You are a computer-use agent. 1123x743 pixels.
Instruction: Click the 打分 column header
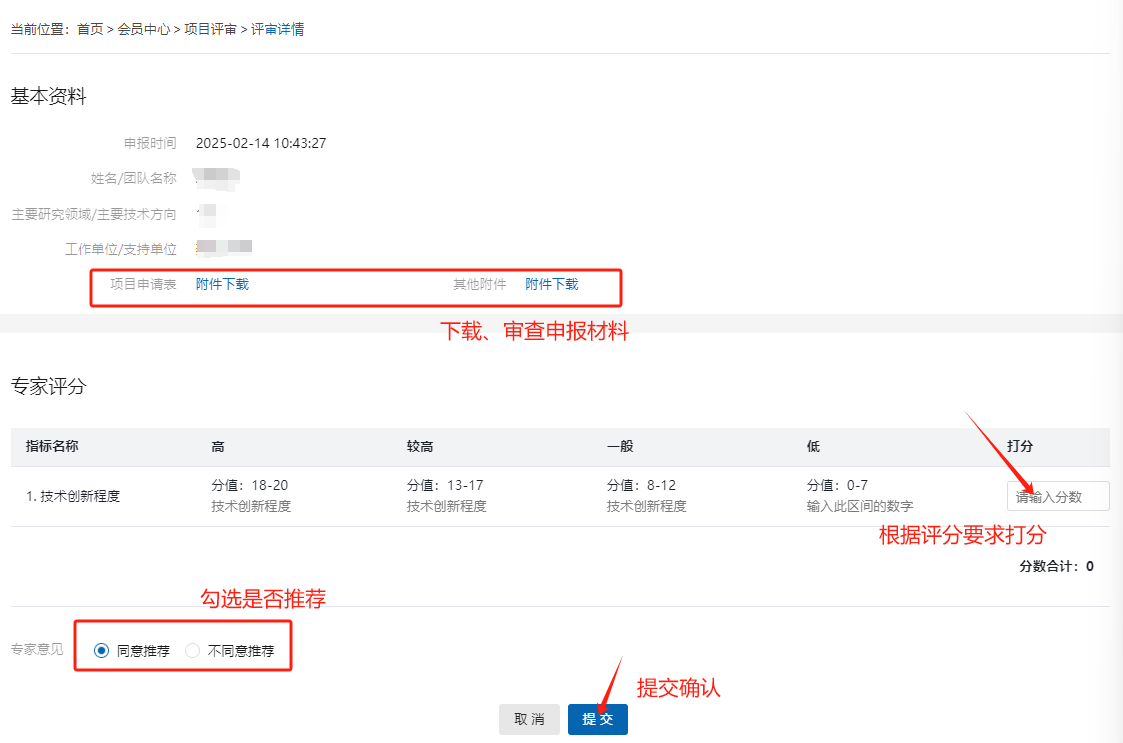click(1020, 446)
